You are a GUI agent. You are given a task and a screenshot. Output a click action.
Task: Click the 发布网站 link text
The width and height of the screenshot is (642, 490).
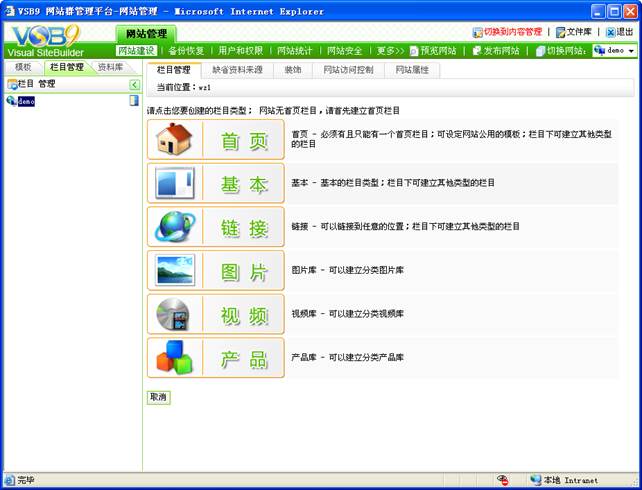tap(502, 51)
